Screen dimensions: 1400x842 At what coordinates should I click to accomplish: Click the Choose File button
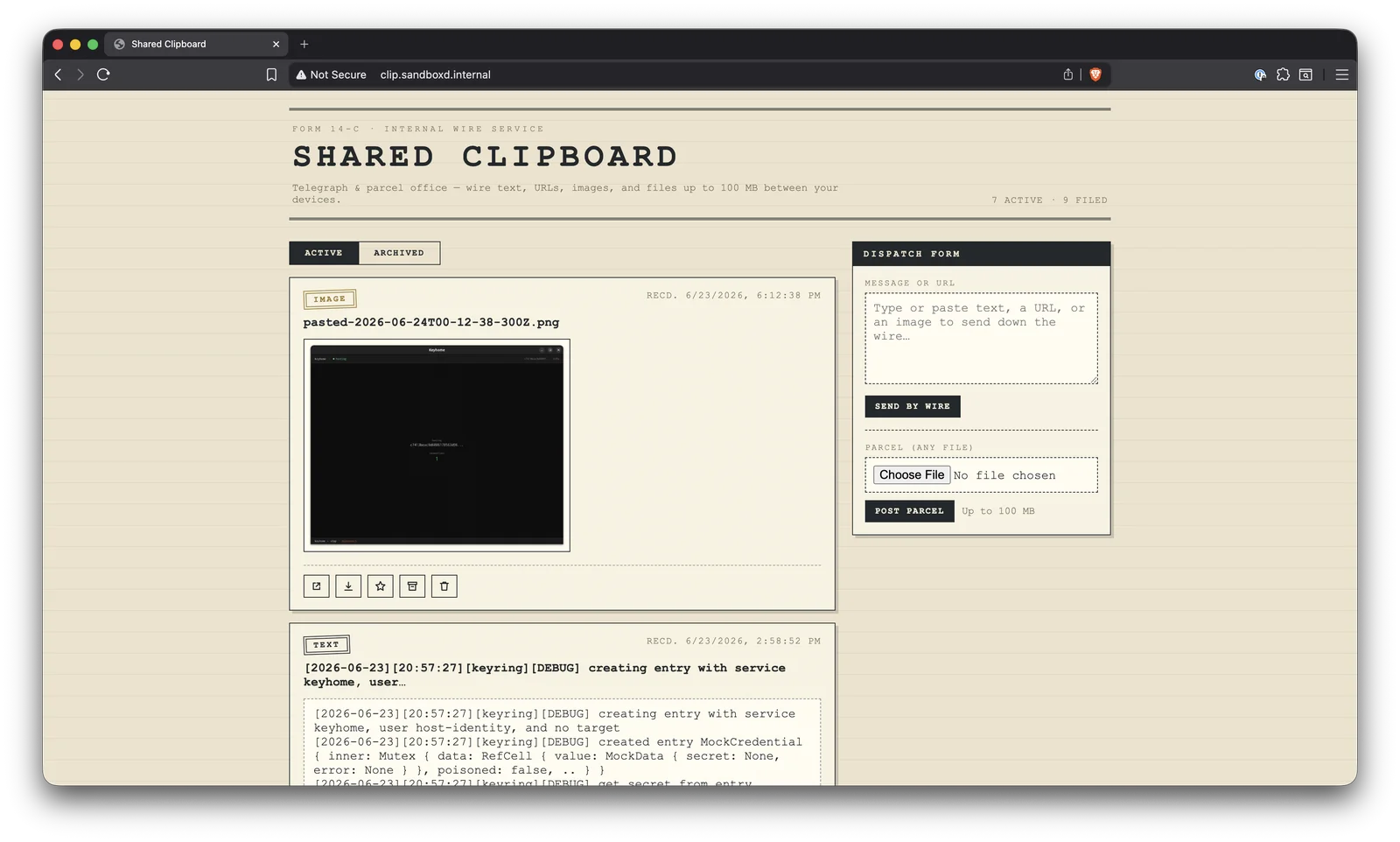(x=912, y=474)
